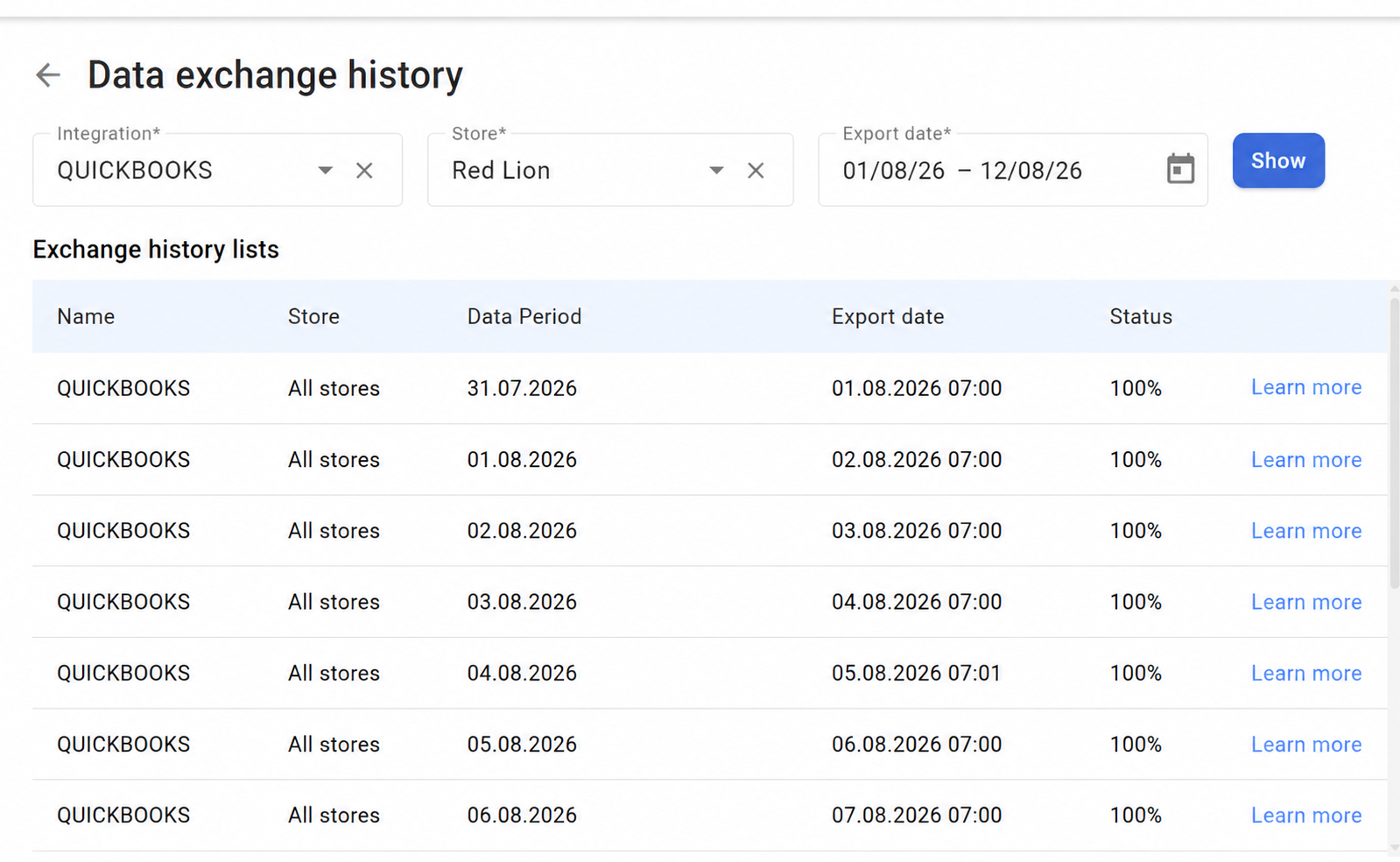Expand the Store dropdown arrow
Screen dimensions: 1400x862
(x=716, y=171)
